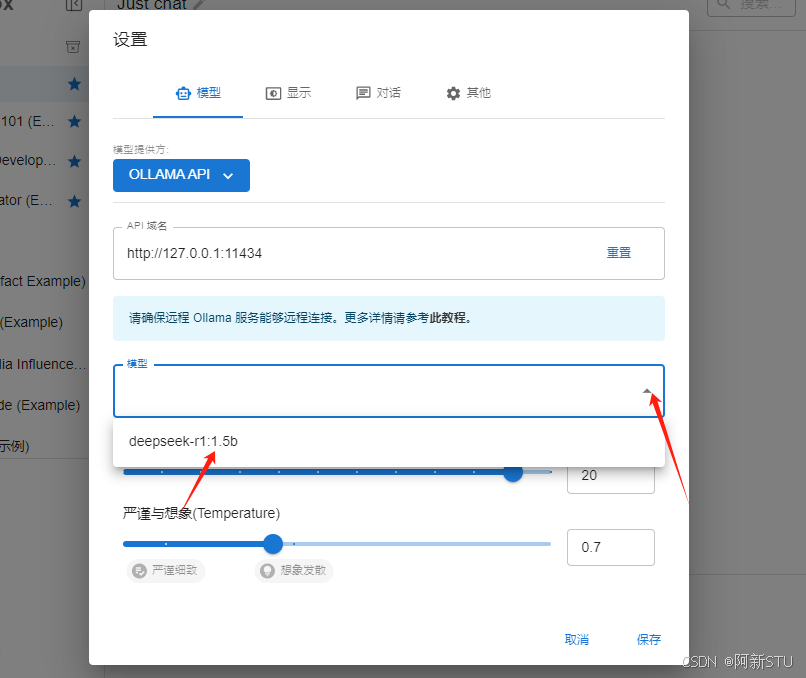Choose the 严谨细致 preset chip
This screenshot has width=806, height=678.
166,571
